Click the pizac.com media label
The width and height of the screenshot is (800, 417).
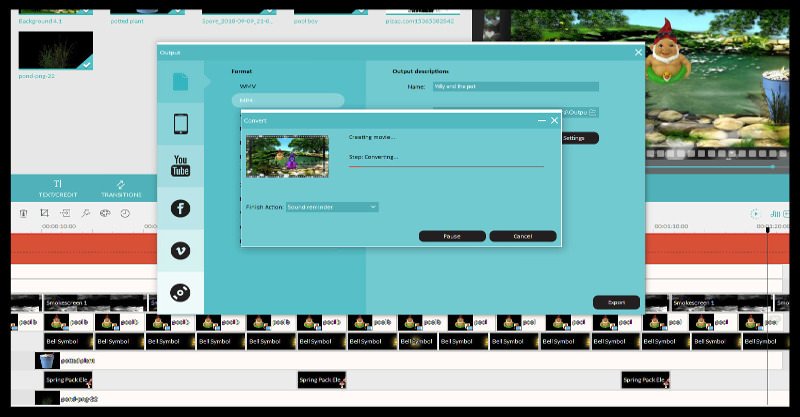(419, 21)
